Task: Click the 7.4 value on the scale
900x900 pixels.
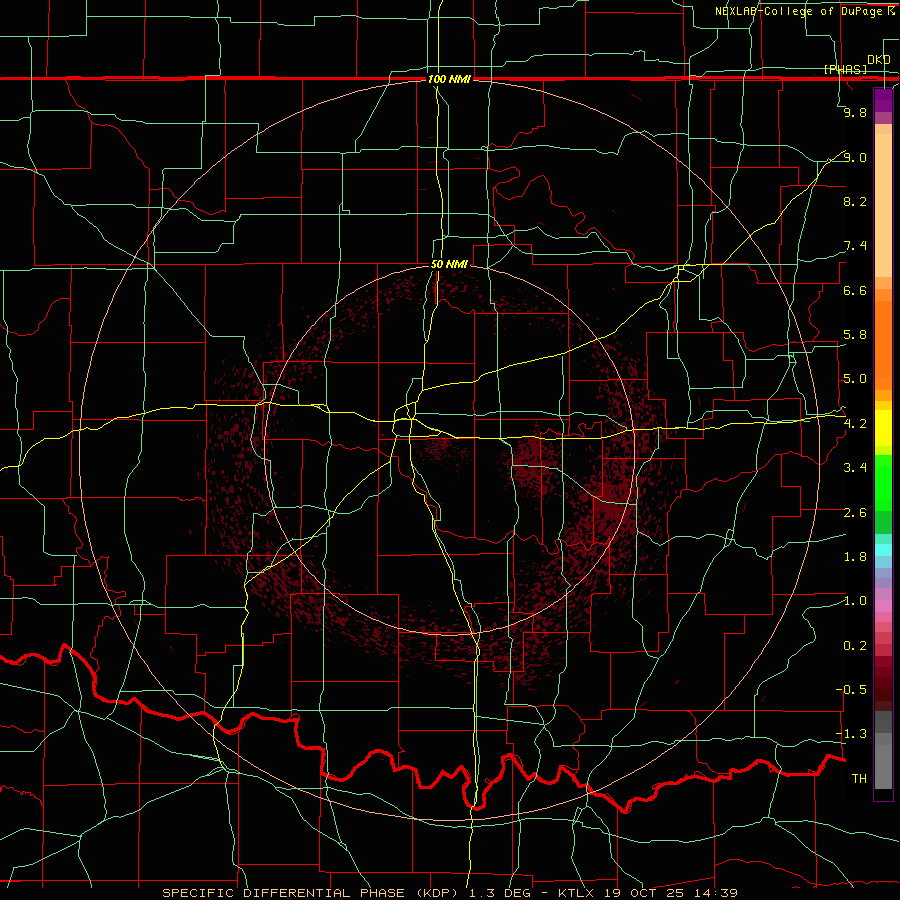Action: pos(855,246)
